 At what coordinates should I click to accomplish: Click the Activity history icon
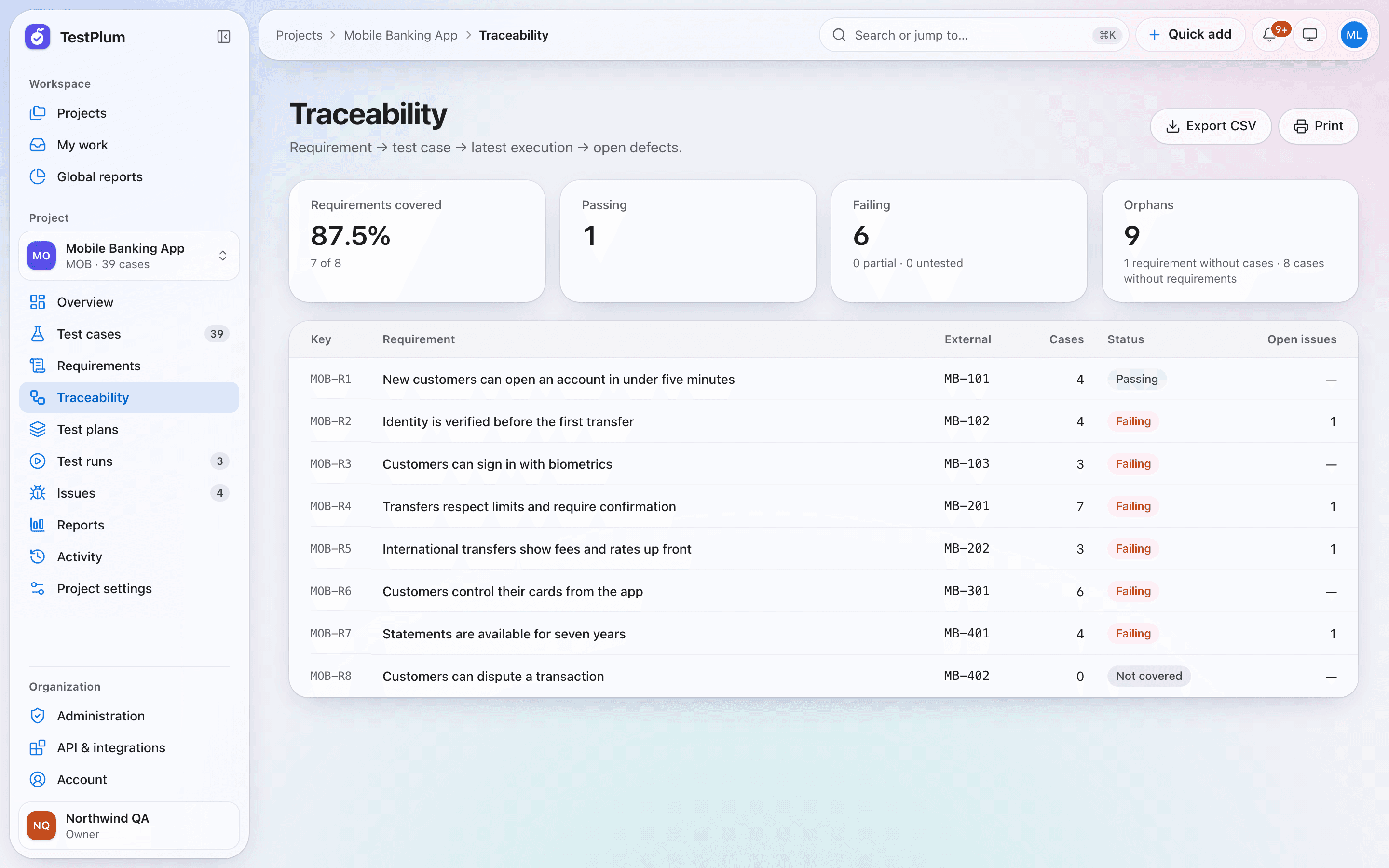pyautogui.click(x=38, y=557)
